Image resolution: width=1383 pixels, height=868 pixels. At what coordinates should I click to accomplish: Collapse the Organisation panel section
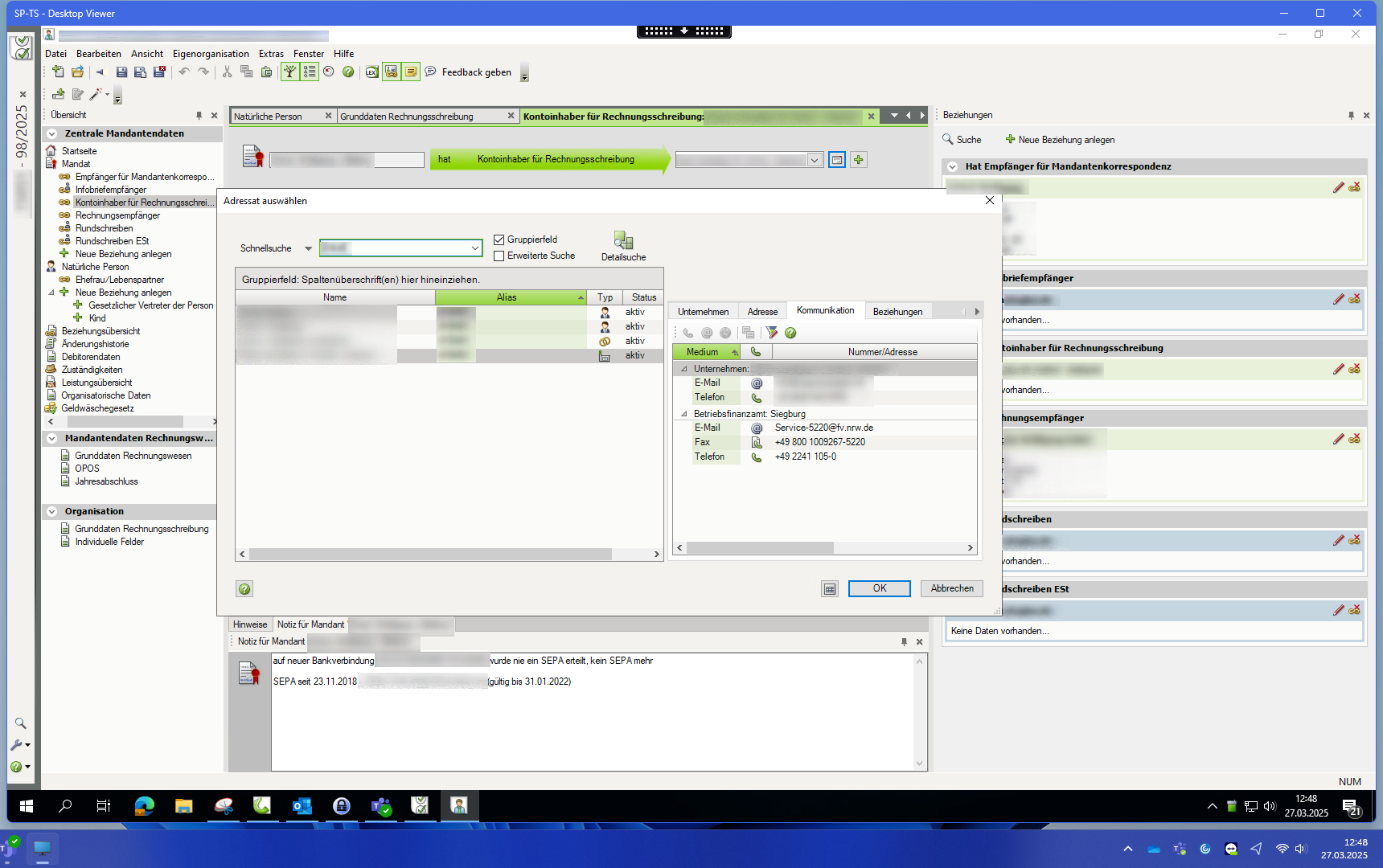pyautogui.click(x=52, y=512)
